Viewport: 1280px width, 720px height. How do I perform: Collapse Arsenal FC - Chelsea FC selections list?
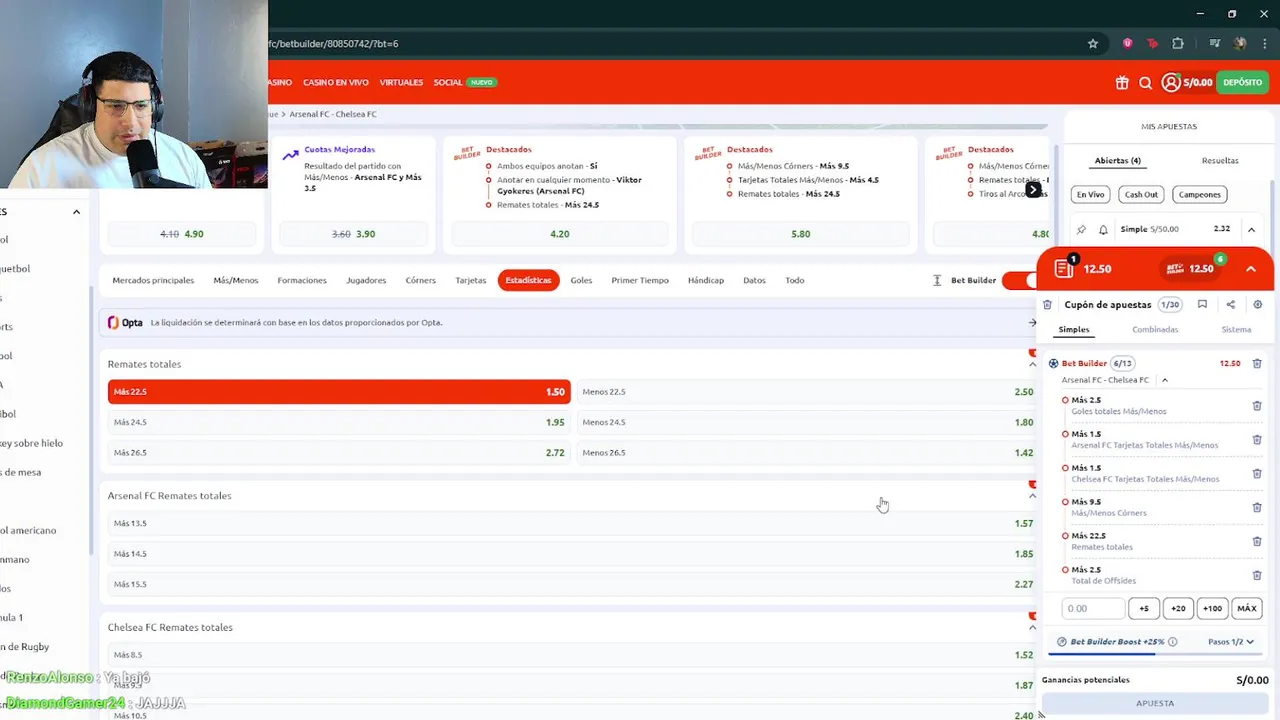[1164, 380]
